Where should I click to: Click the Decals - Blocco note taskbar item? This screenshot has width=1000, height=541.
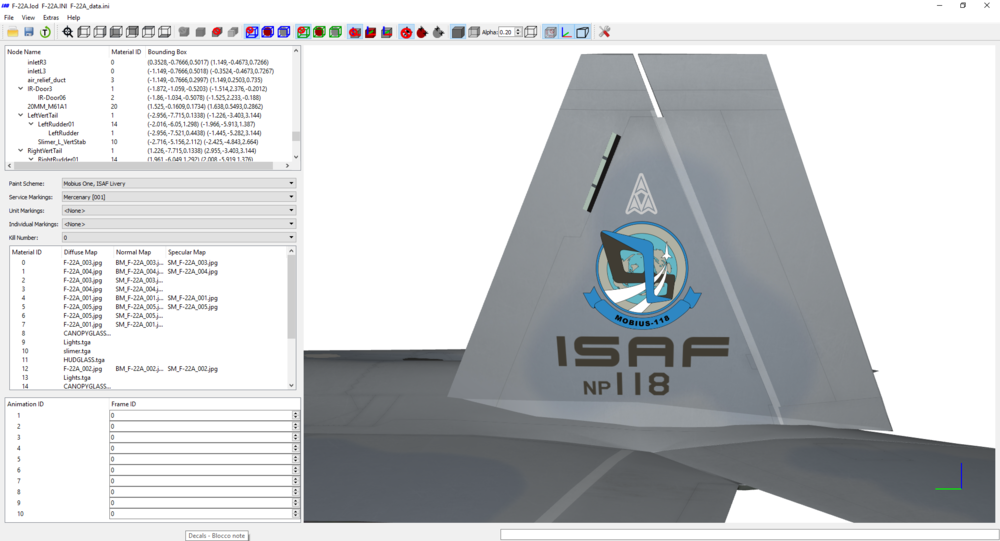[217, 536]
